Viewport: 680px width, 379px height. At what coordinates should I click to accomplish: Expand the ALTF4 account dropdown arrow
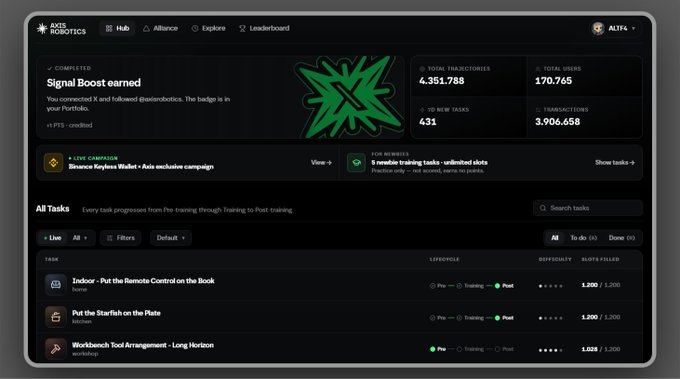pos(634,29)
